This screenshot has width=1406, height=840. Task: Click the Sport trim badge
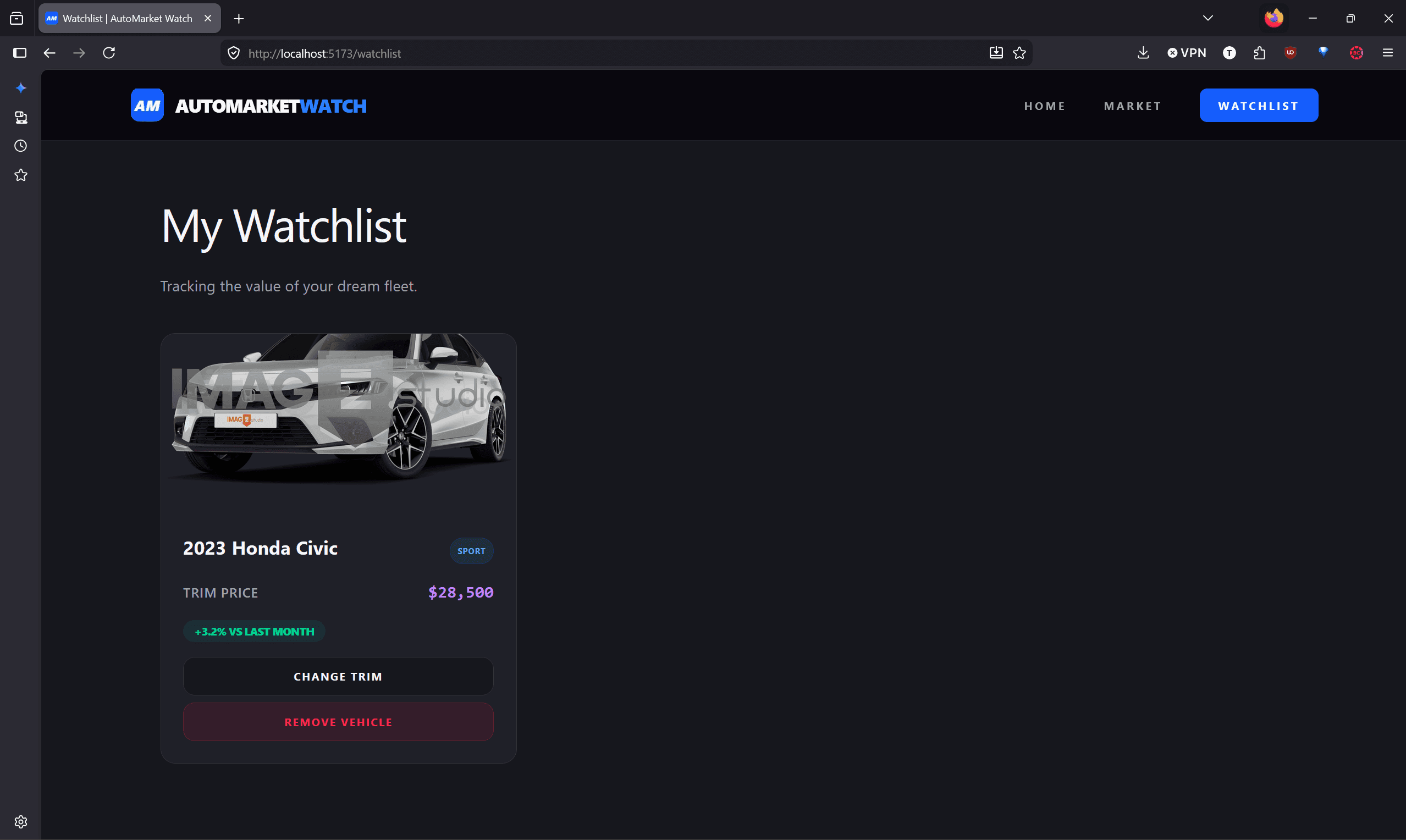point(471,551)
